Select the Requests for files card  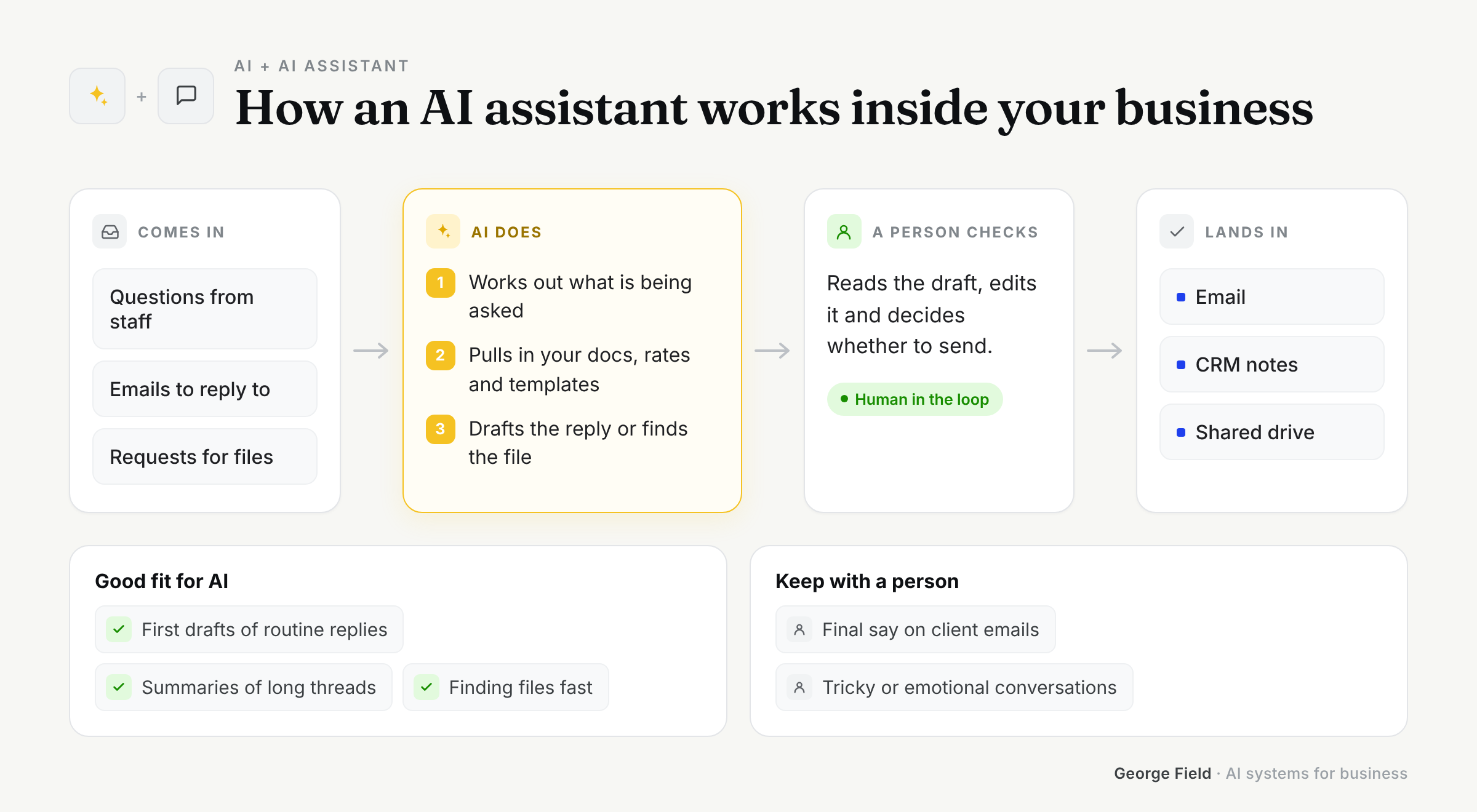coord(205,456)
